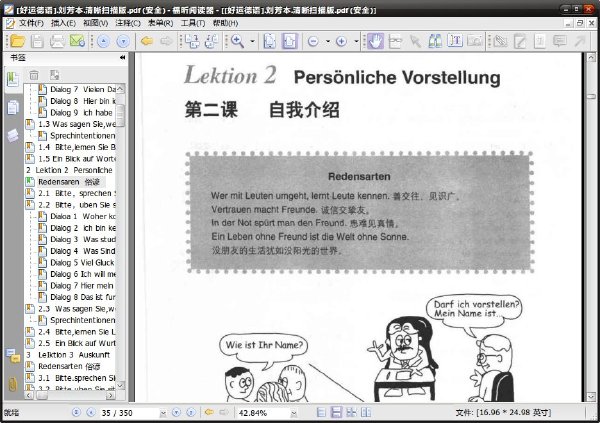
Task: Open the 42.84% zoom level dropdown
Action: click(294, 413)
